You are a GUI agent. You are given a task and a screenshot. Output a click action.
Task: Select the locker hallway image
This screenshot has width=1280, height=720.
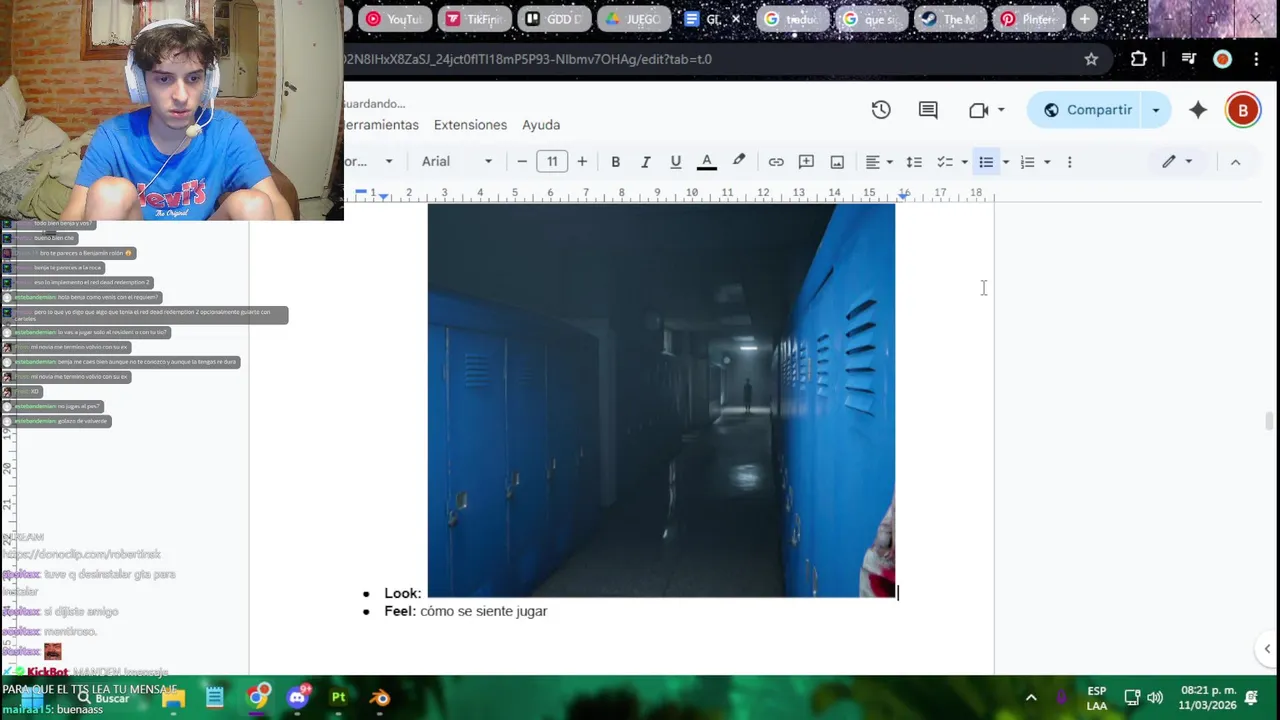[661, 400]
